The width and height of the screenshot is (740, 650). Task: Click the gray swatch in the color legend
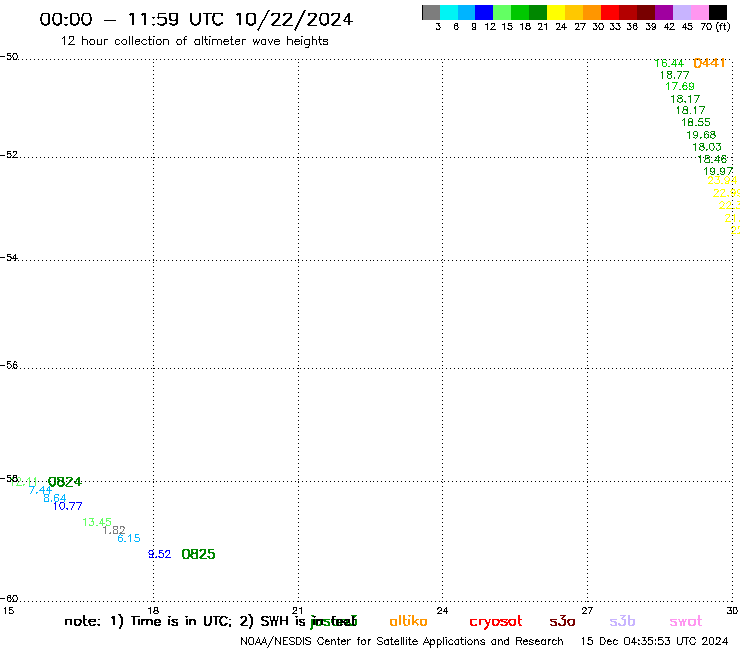click(431, 12)
